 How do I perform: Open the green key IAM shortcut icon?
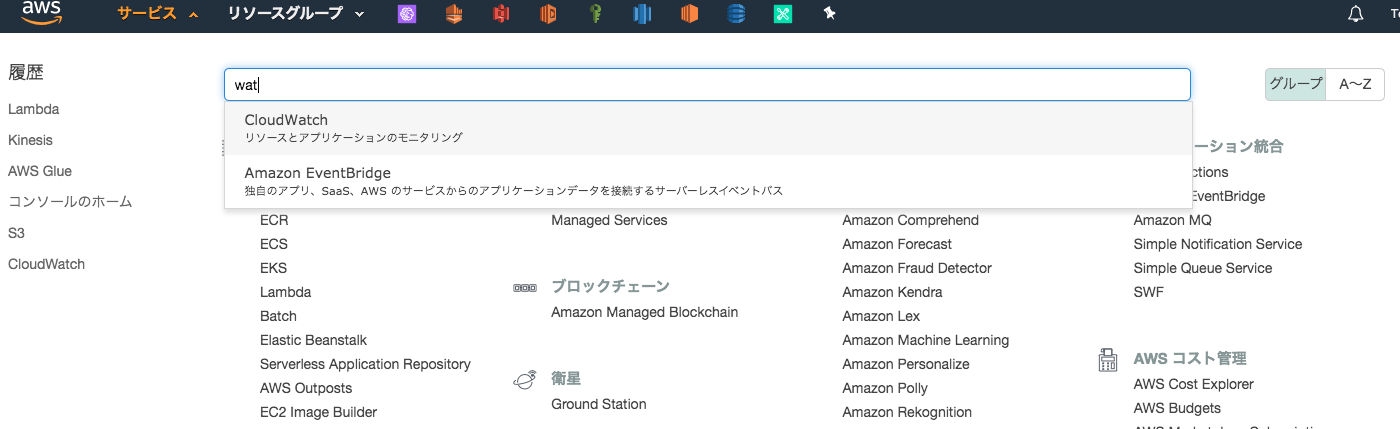pos(595,14)
